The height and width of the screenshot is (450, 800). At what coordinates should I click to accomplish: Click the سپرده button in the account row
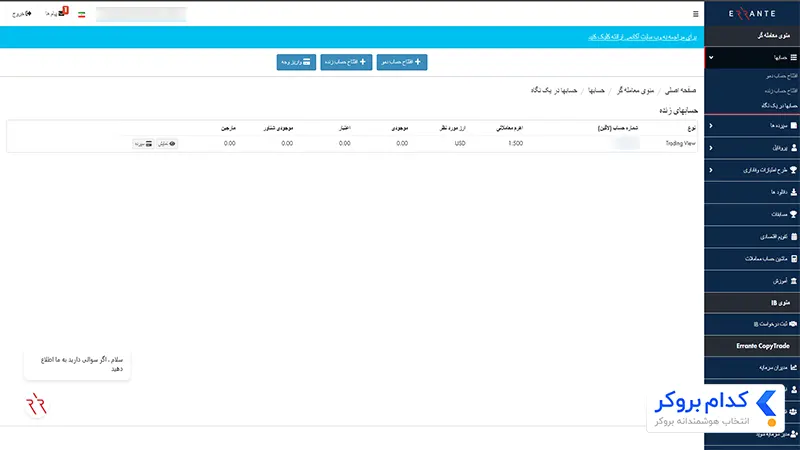click(143, 144)
